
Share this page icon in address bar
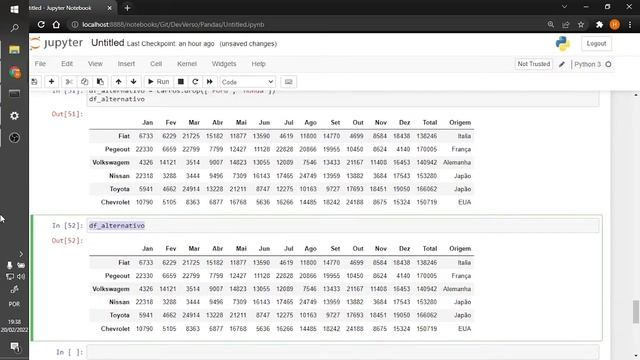pos(566,24)
